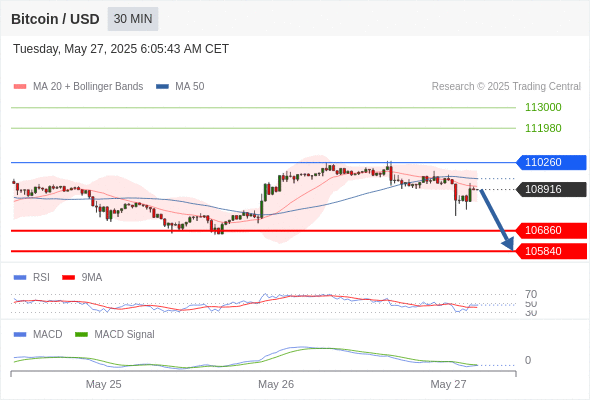Click the 30 MIN timeframe badge
Image resolution: width=590 pixels, height=400 pixels.
tap(133, 19)
